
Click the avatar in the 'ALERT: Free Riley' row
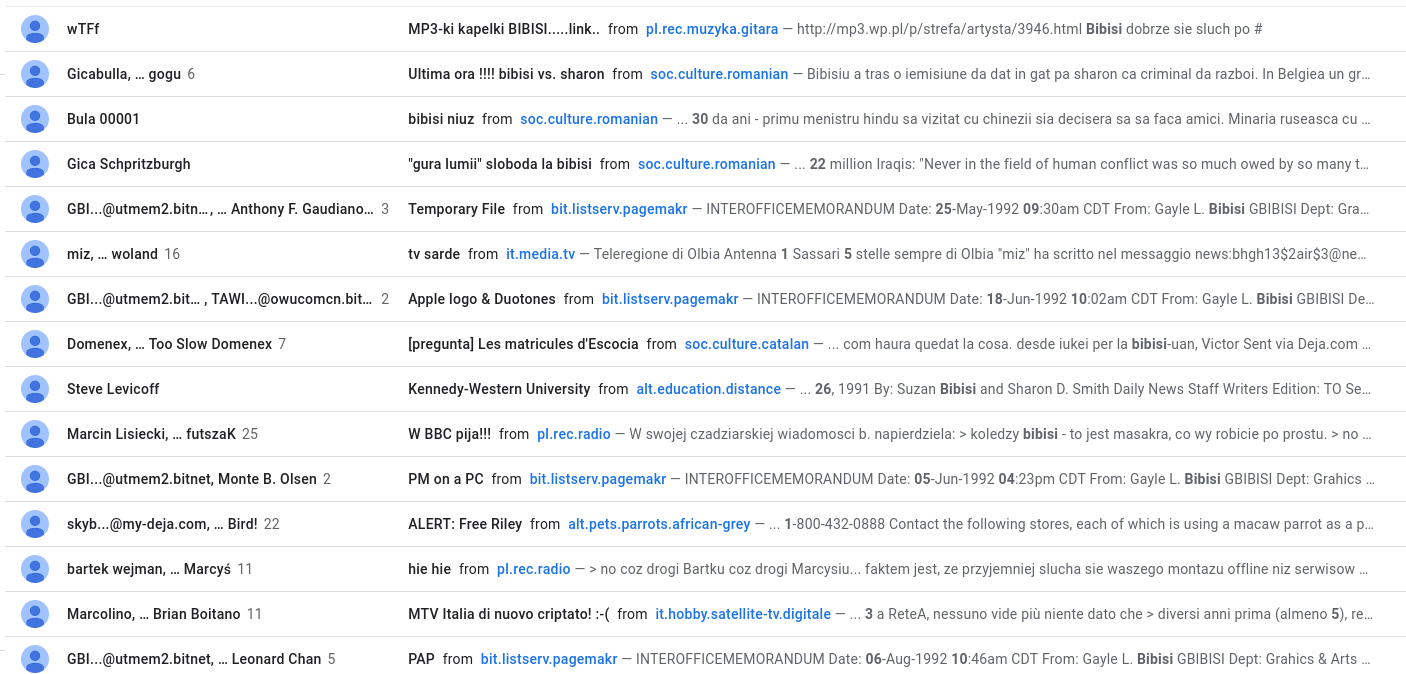click(35, 524)
